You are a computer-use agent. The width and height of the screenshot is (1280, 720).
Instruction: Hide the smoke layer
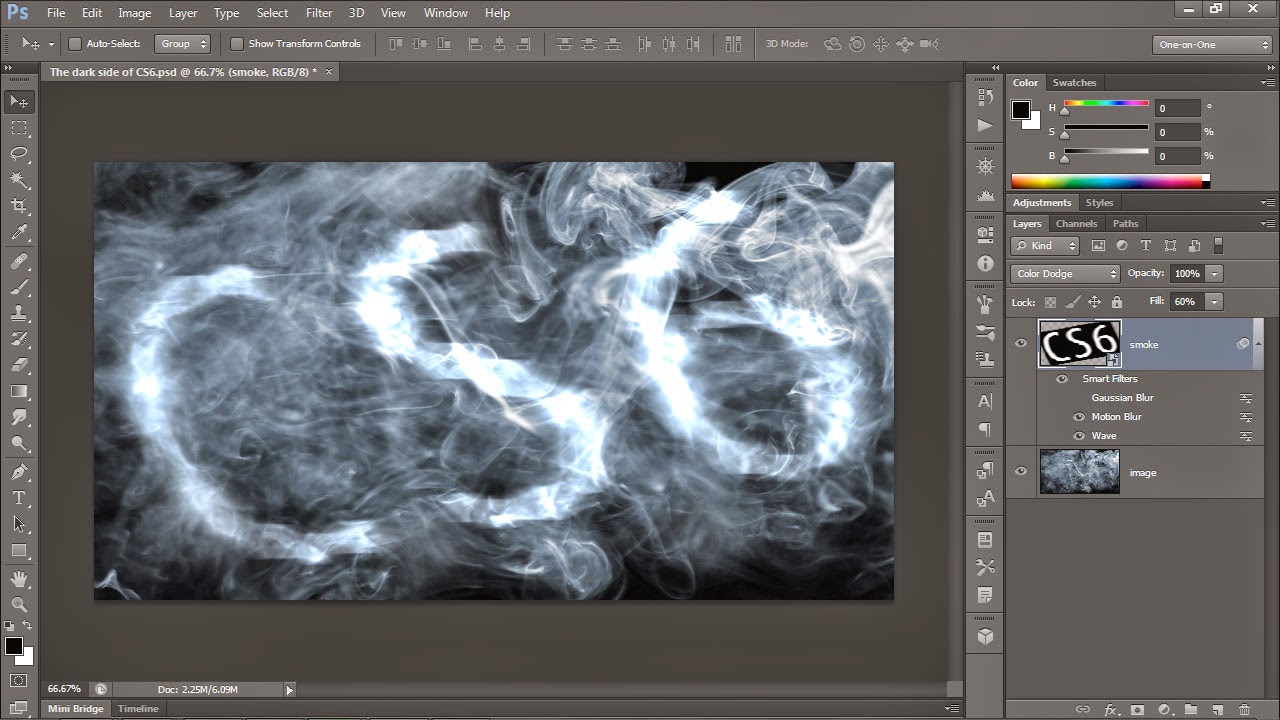tap(1021, 344)
